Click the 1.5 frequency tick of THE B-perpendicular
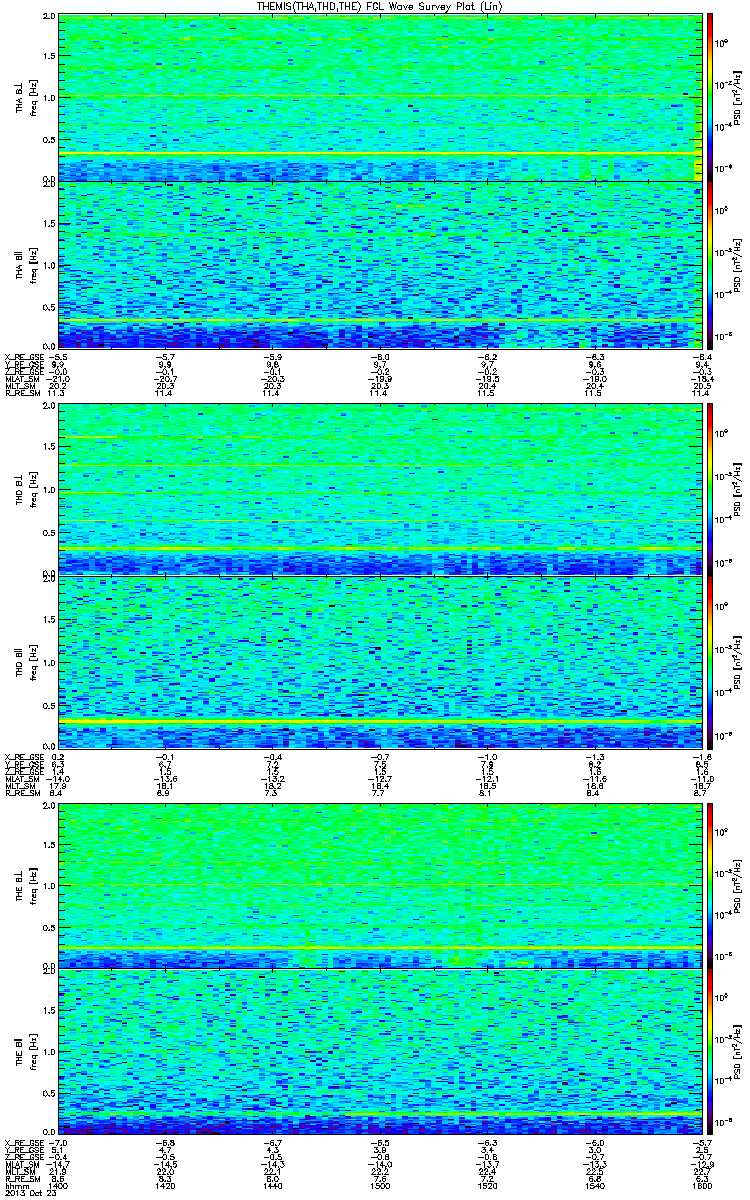 (49, 844)
